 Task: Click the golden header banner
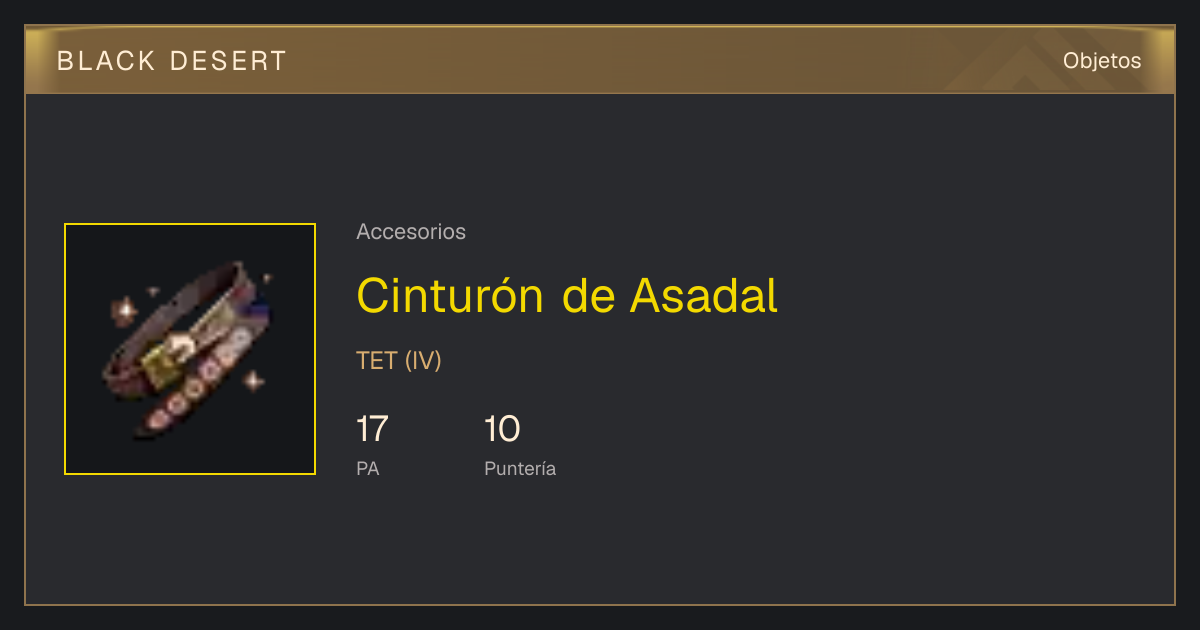tap(600, 60)
